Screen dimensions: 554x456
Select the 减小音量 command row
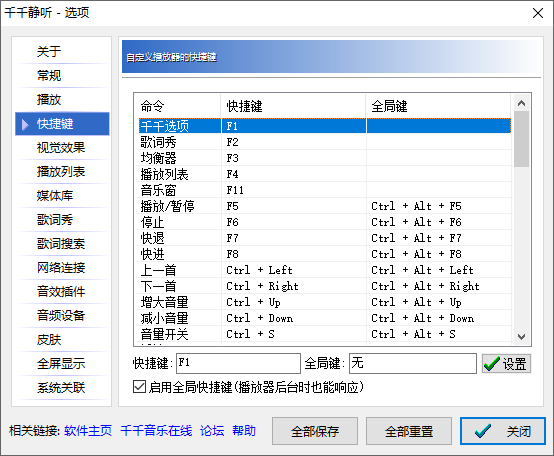(x=325, y=318)
